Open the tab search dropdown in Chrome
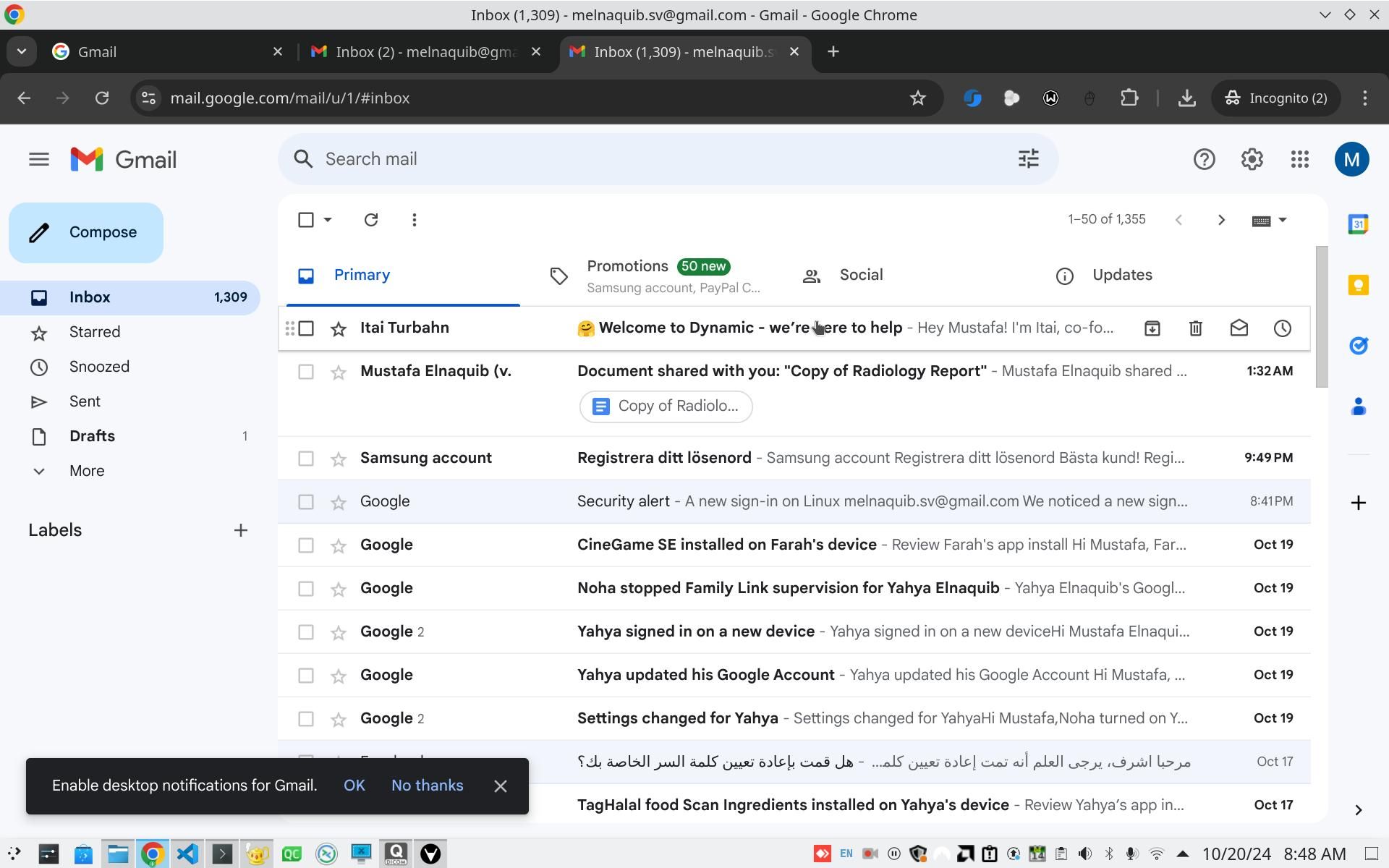Screen dimensions: 1389x868 tap(21, 51)
